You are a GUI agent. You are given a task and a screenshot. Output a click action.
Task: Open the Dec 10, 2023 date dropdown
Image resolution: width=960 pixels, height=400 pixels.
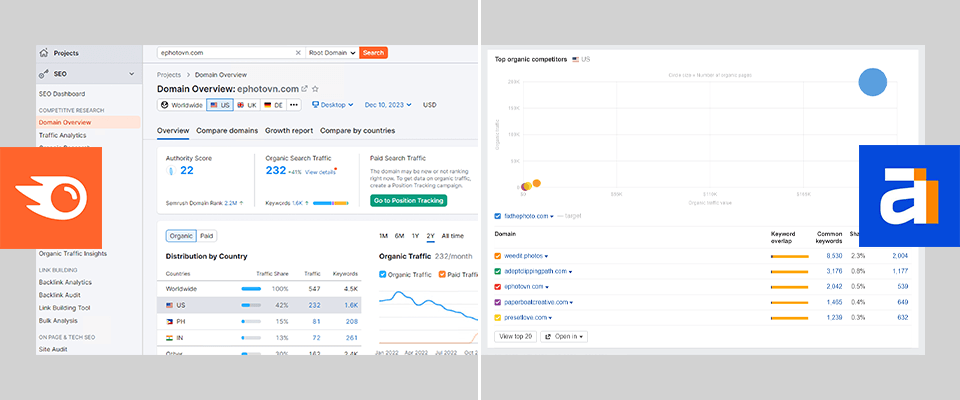point(388,105)
